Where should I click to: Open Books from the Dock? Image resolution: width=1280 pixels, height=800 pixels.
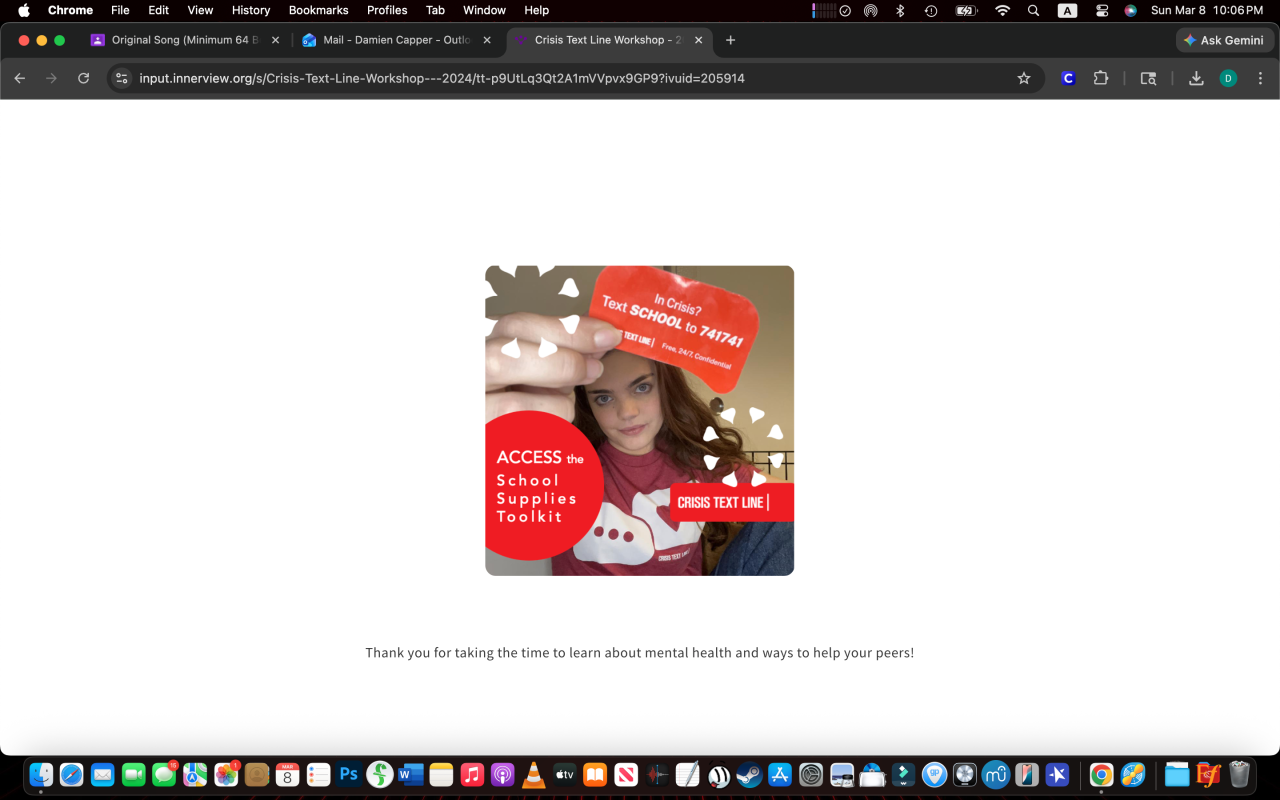coord(595,774)
